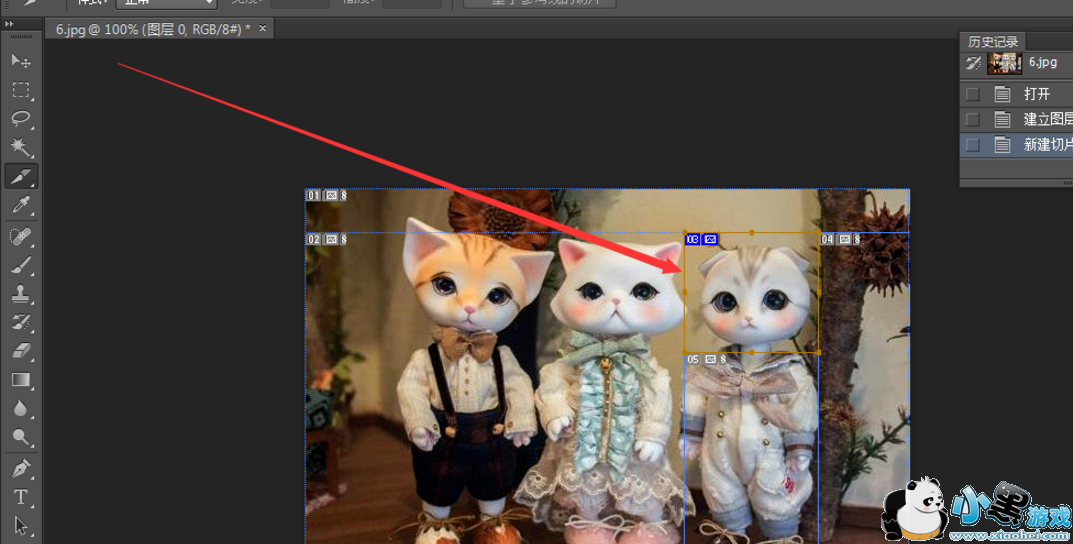The width and height of the screenshot is (1073, 544).
Task: Select the 6.jpg snapshot thumbnail in history
Action: (1005, 63)
